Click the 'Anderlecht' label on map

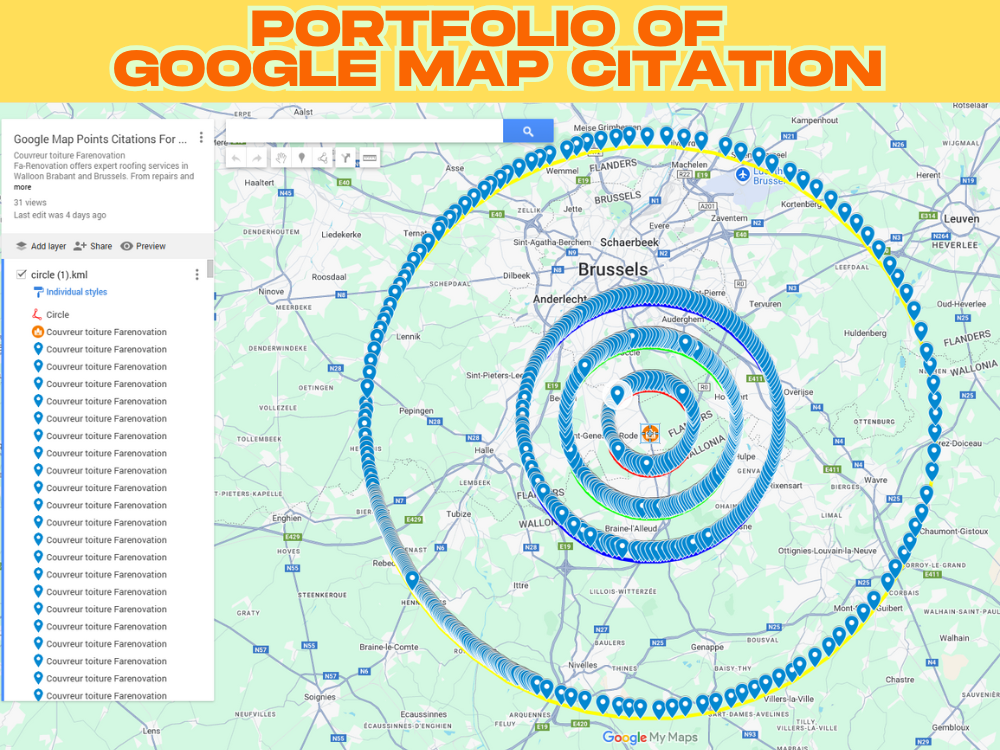coord(560,299)
